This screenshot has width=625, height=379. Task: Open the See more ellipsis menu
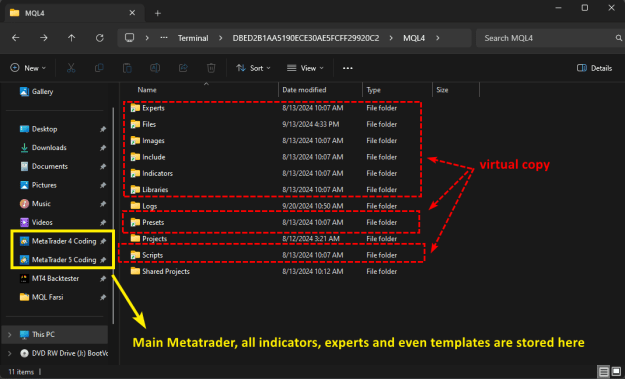348,68
